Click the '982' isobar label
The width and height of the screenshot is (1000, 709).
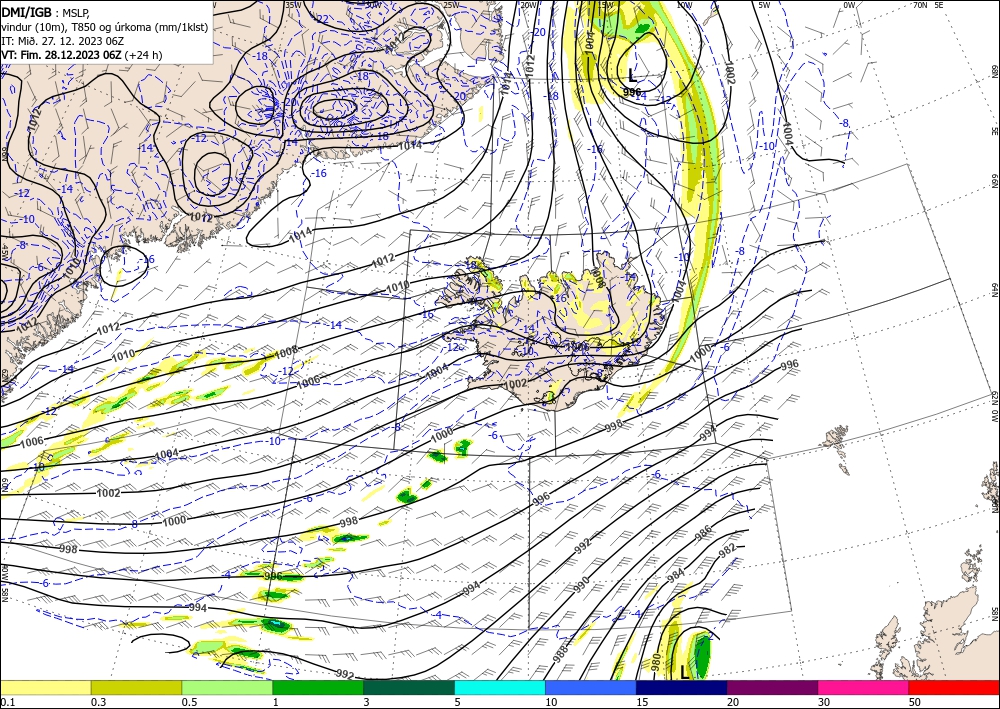point(728,552)
